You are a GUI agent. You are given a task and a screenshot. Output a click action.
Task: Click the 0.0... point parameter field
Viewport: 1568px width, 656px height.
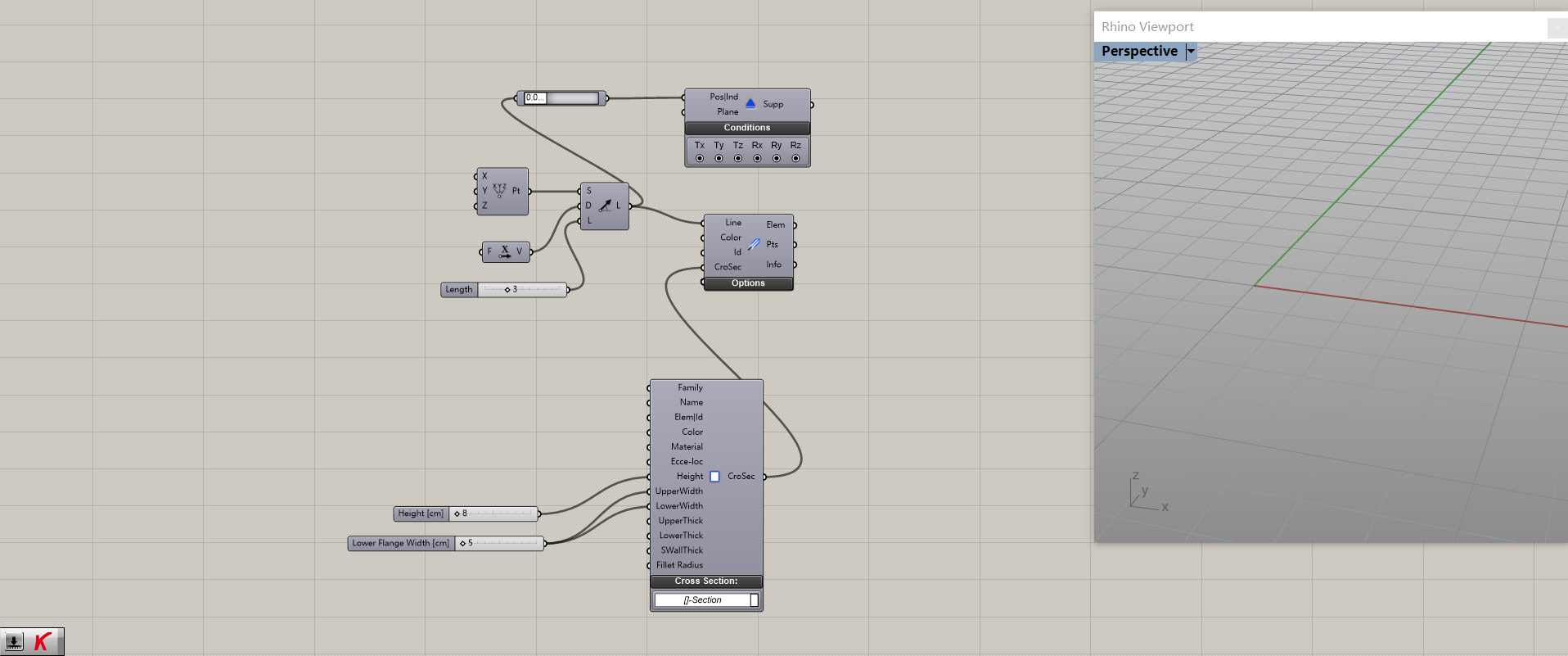[x=535, y=98]
